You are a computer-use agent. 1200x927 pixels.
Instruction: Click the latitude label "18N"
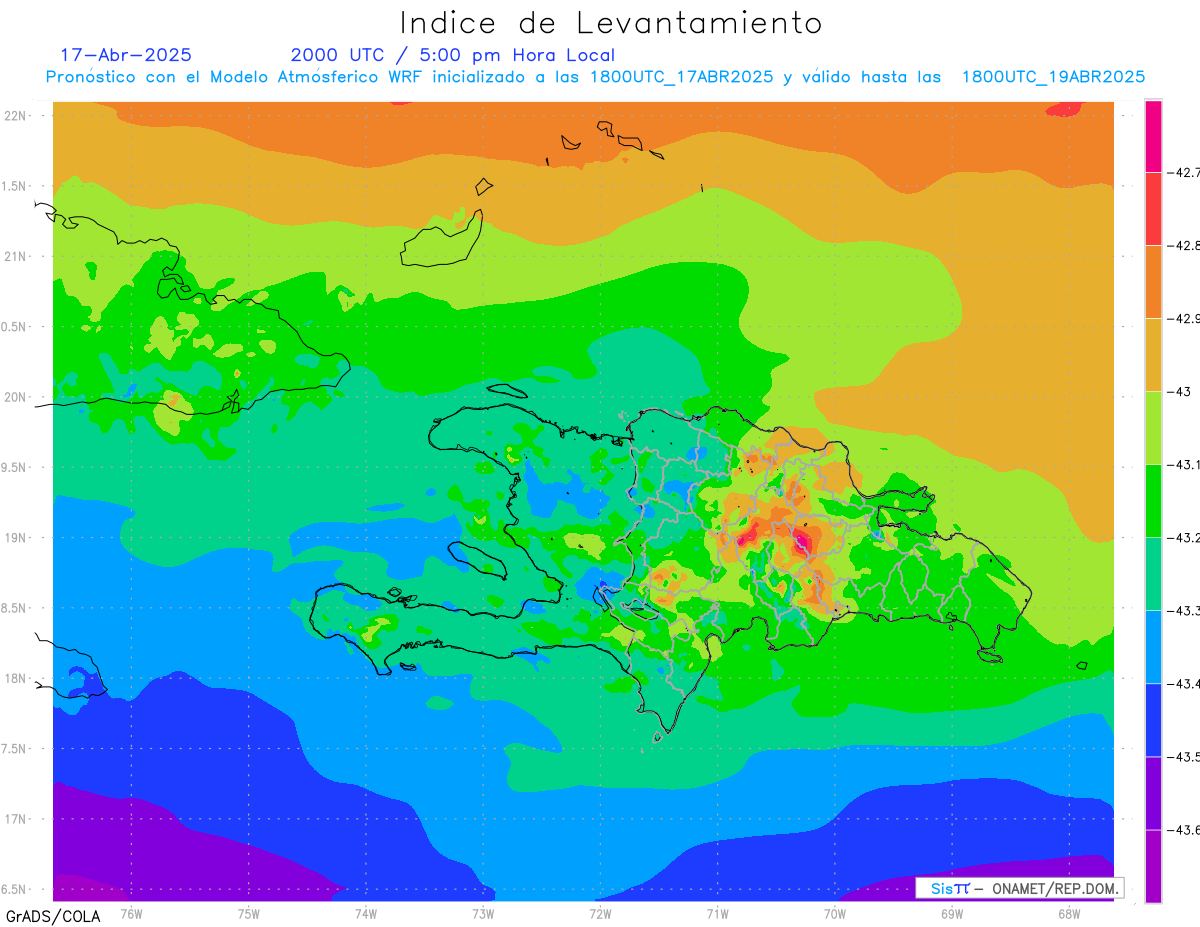(15, 679)
